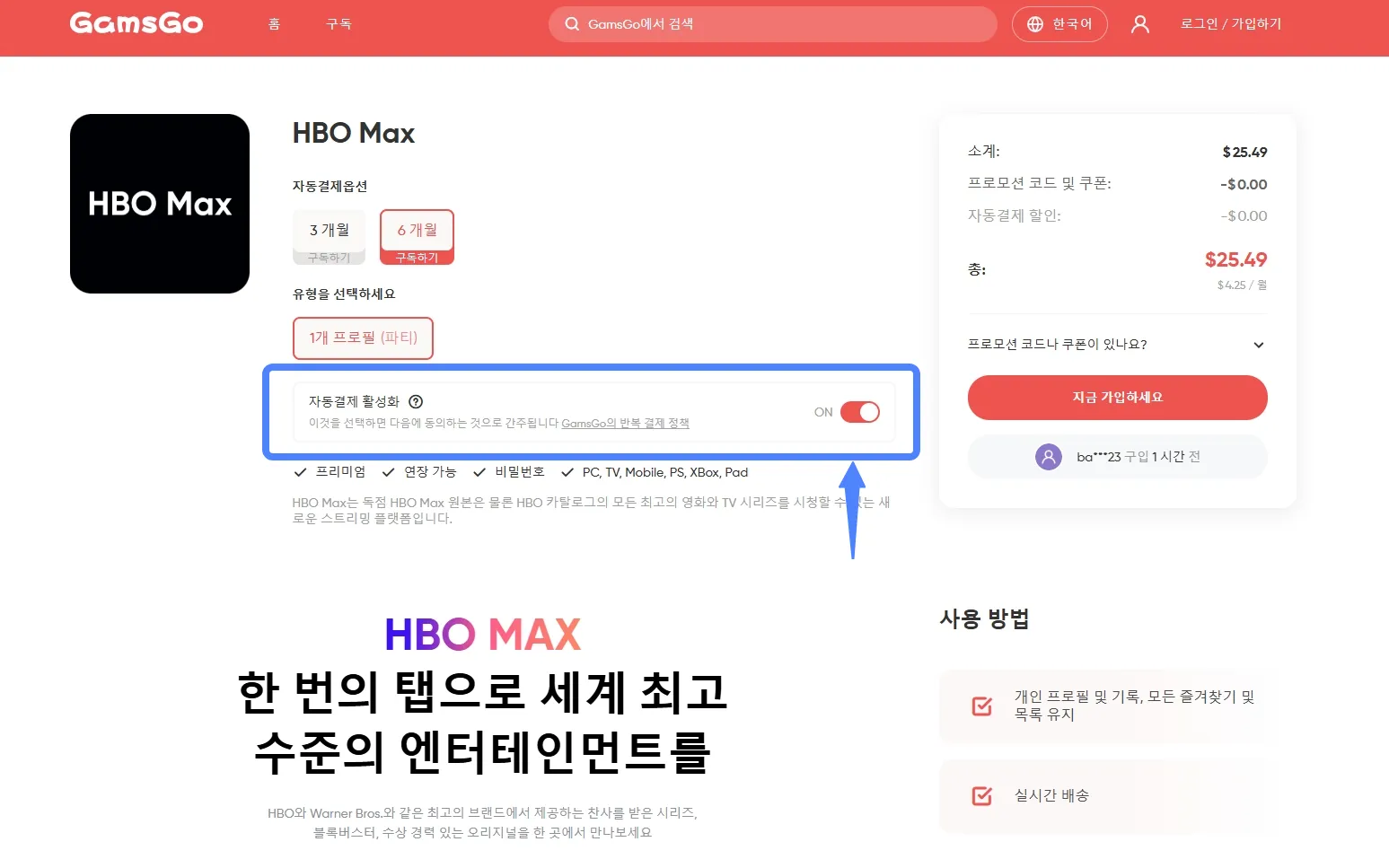
Task: Click the ba***23 구입 1시간 전 notice
Action: 1117,457
